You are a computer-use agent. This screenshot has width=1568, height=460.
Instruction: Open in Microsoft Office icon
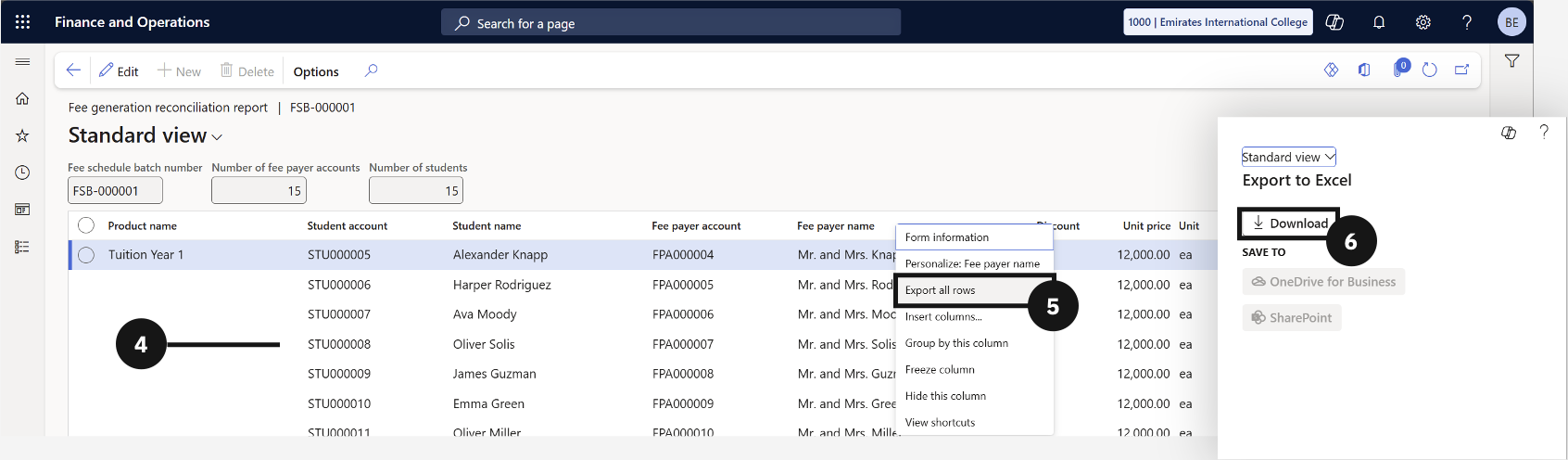[1364, 70]
